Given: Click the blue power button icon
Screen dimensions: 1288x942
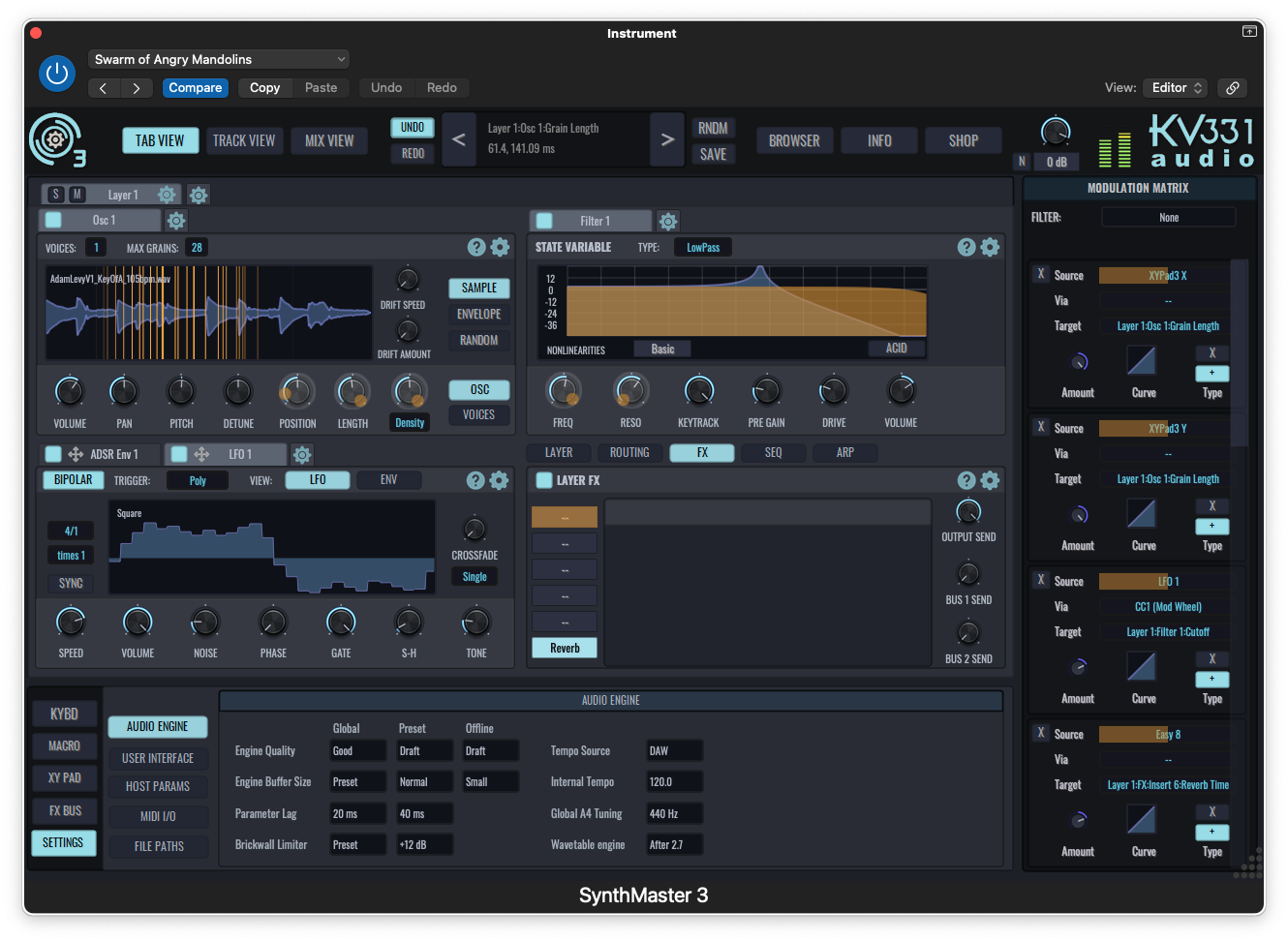Looking at the screenshot, I should 56,73.
